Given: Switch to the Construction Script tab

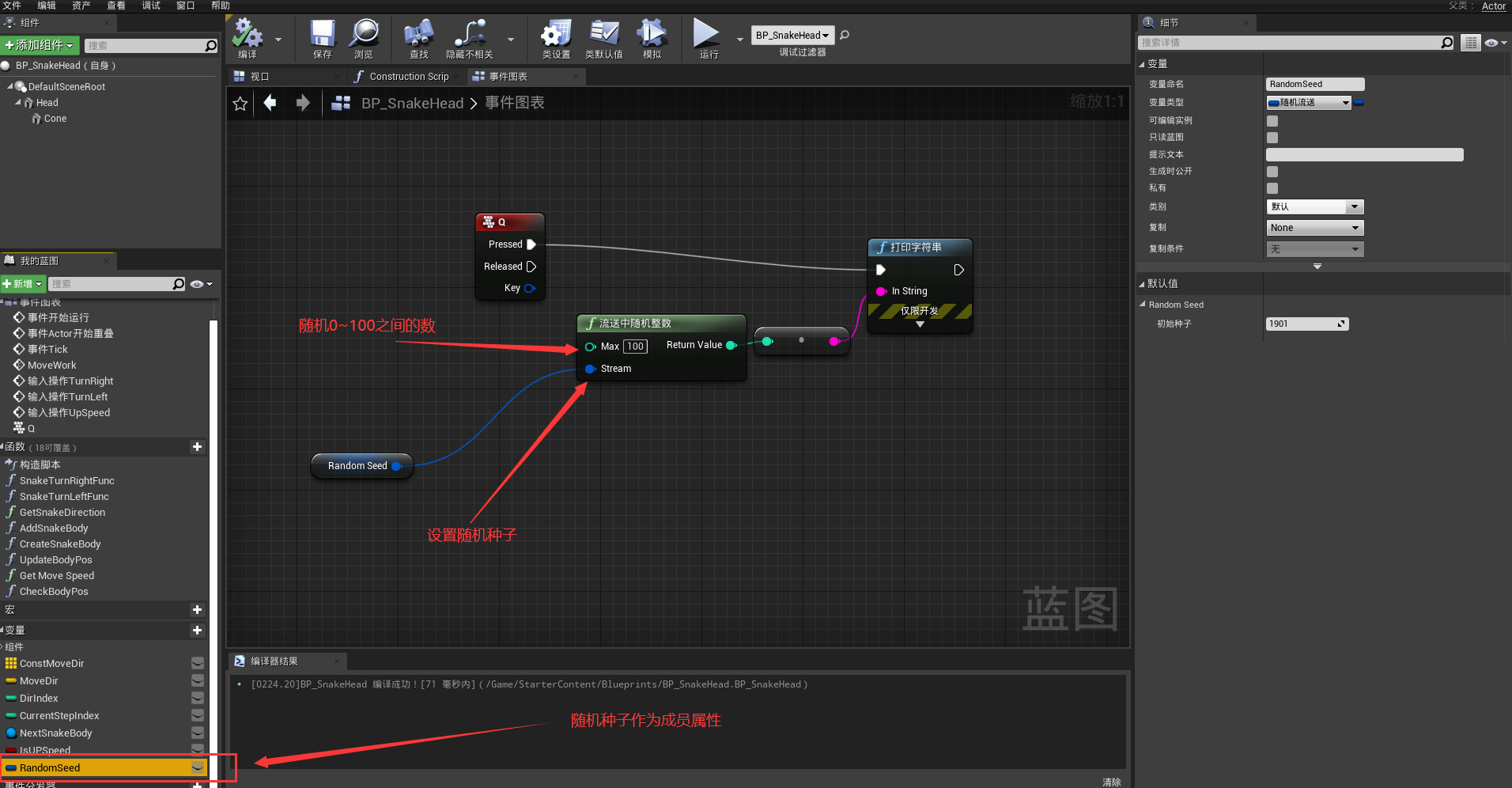Looking at the screenshot, I should tap(408, 77).
